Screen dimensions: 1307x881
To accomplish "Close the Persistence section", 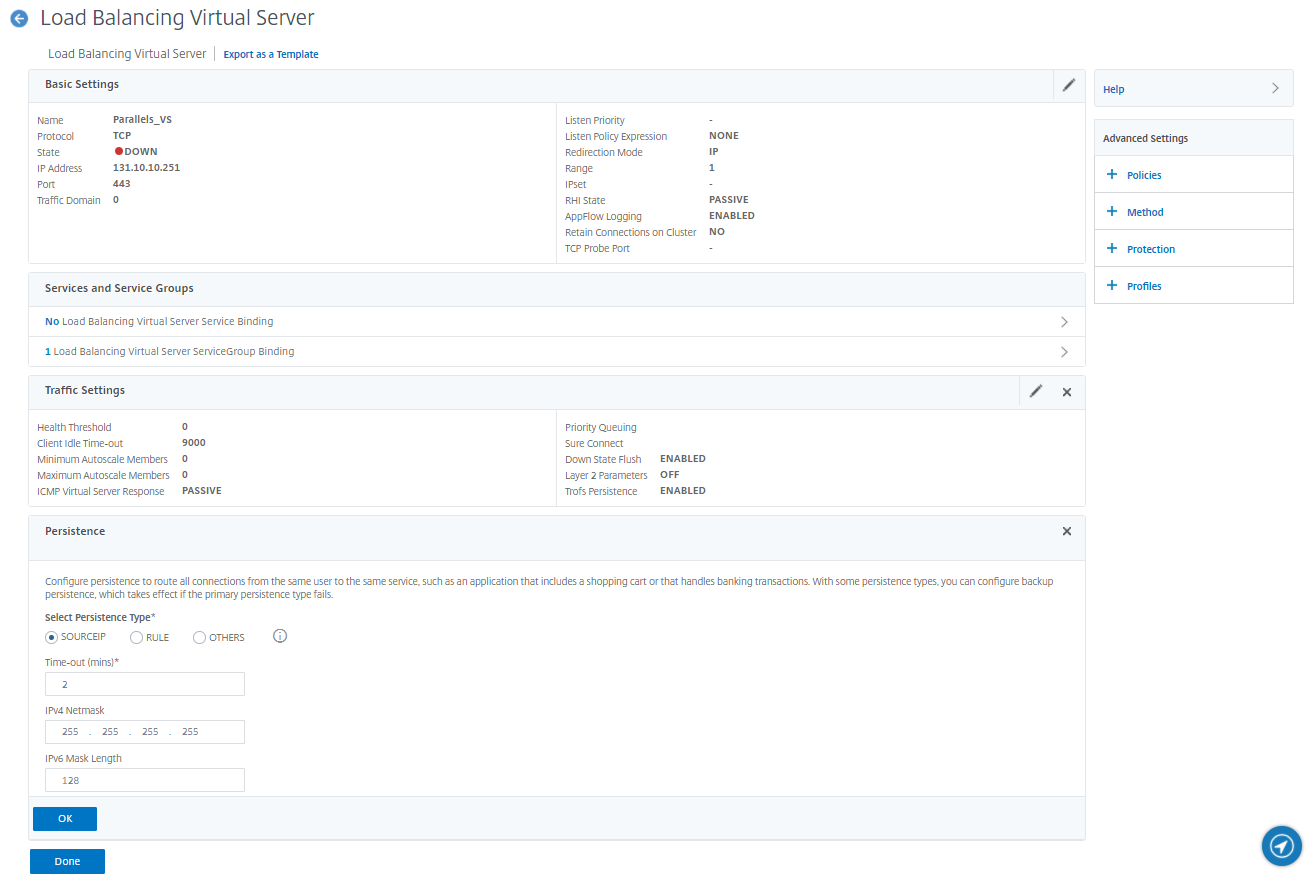I will 1067,531.
